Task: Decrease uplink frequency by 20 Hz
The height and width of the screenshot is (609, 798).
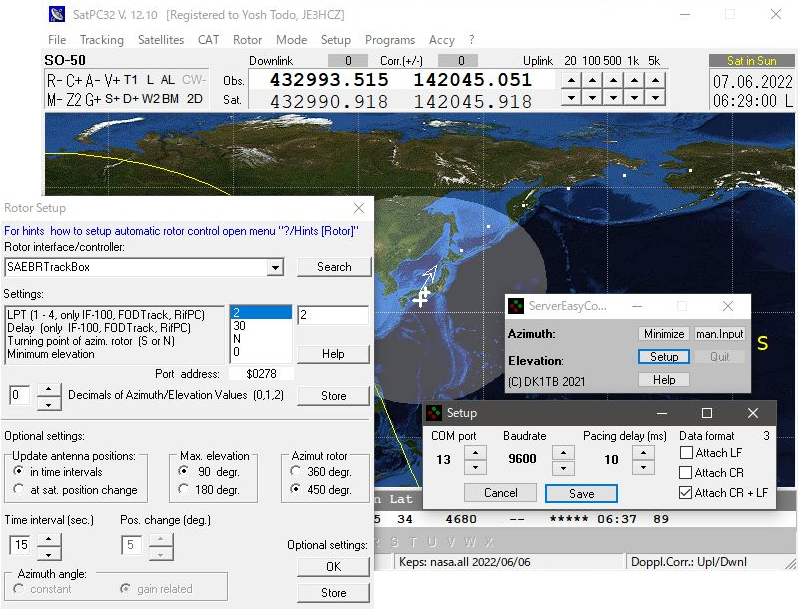Action: 571,97
